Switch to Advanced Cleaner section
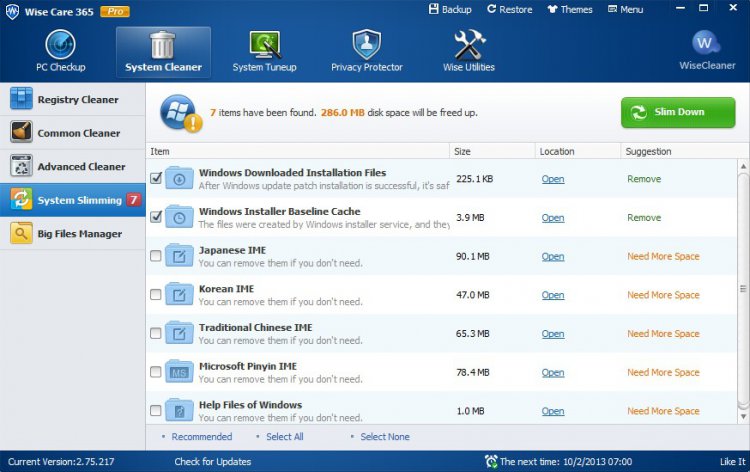 click(x=73, y=166)
